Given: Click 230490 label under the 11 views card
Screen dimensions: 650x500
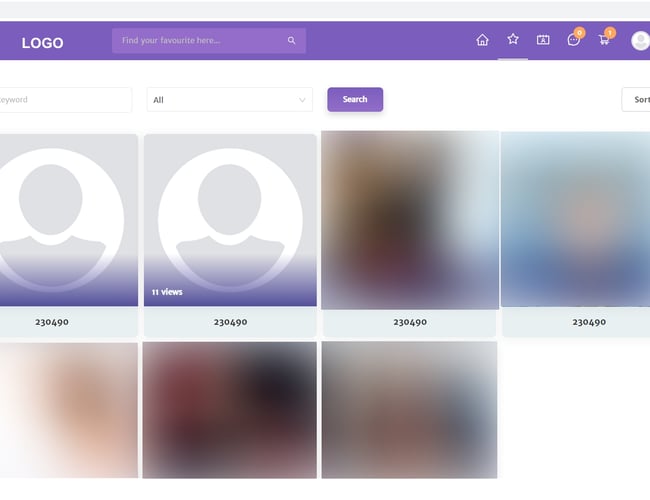Looking at the screenshot, I should 230,322.
